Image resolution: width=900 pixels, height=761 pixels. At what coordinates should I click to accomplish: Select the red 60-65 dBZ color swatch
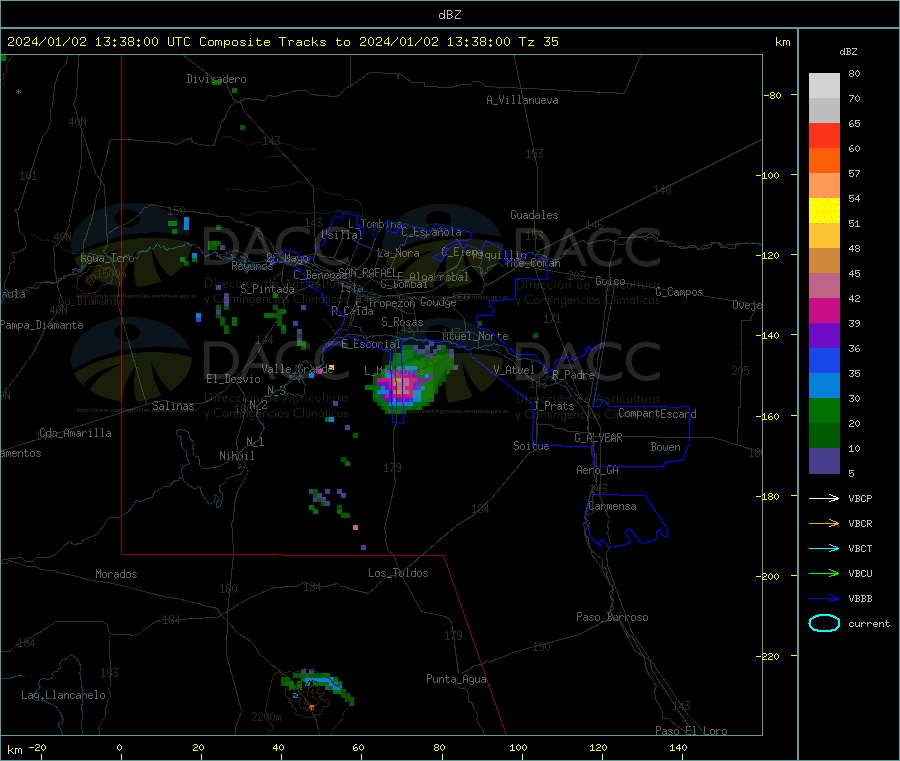click(824, 135)
